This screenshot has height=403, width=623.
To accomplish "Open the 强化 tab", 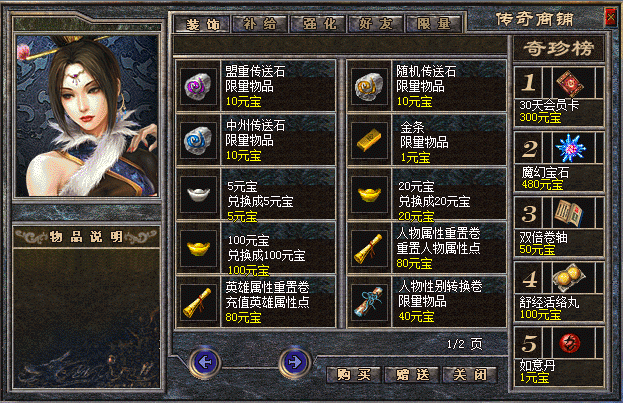I will coord(319,24).
